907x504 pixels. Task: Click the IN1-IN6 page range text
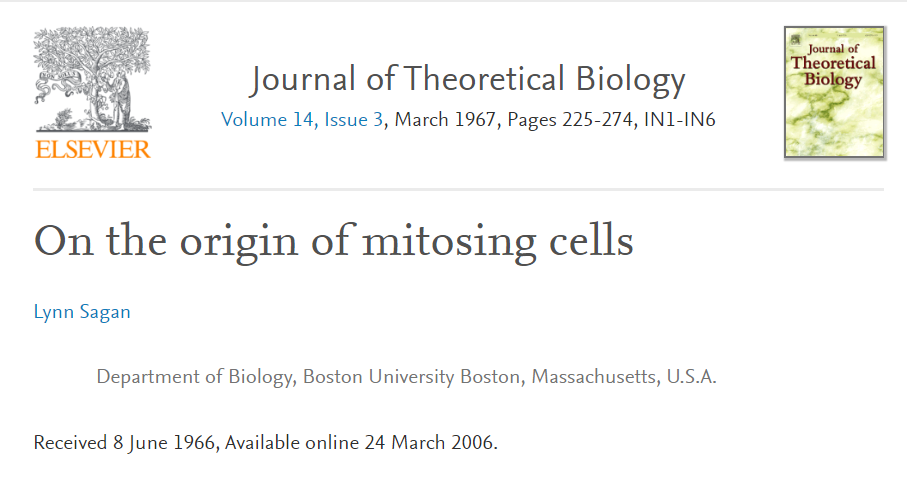click(679, 121)
